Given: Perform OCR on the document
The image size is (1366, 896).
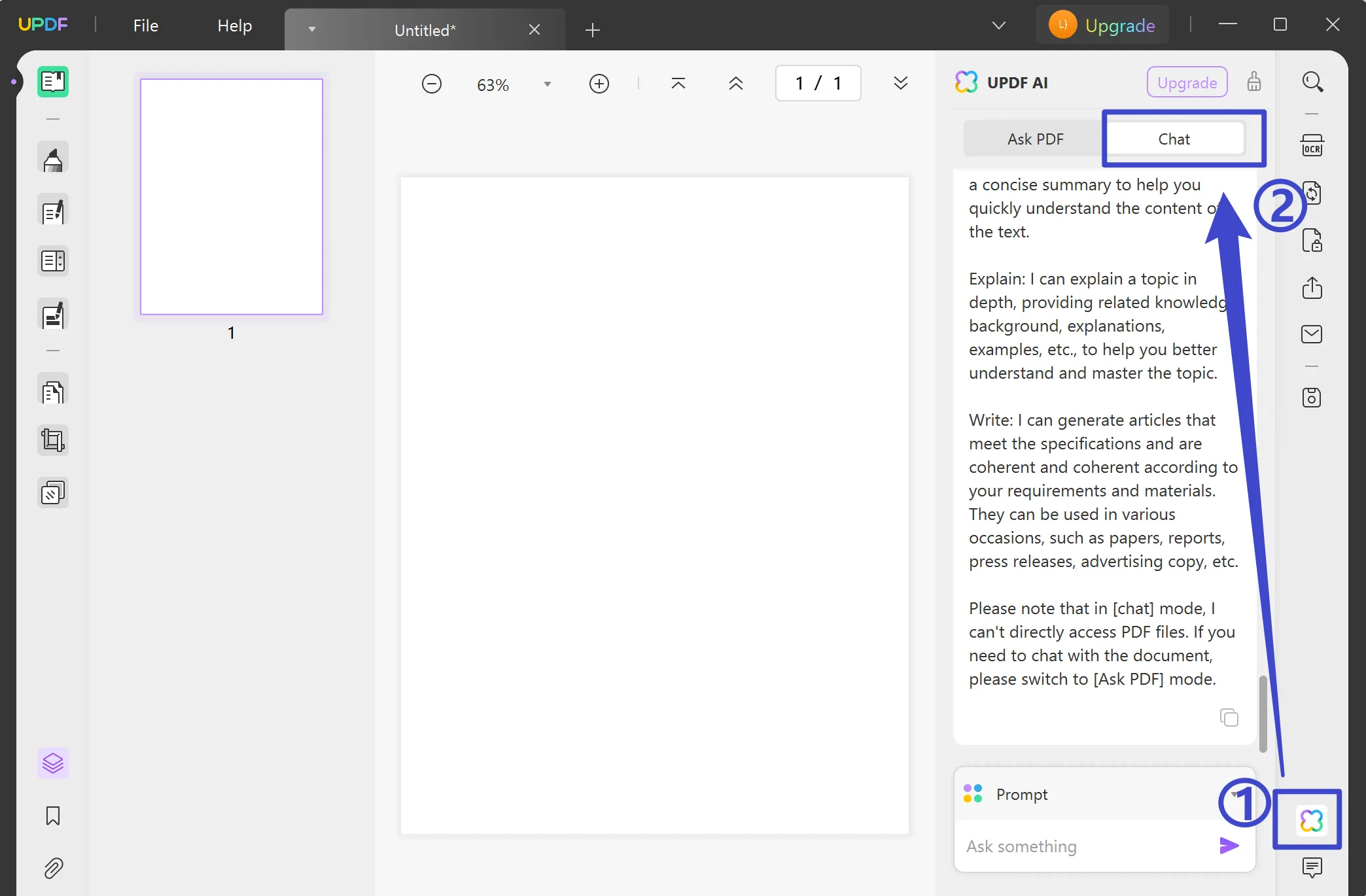Looking at the screenshot, I should [1312, 145].
